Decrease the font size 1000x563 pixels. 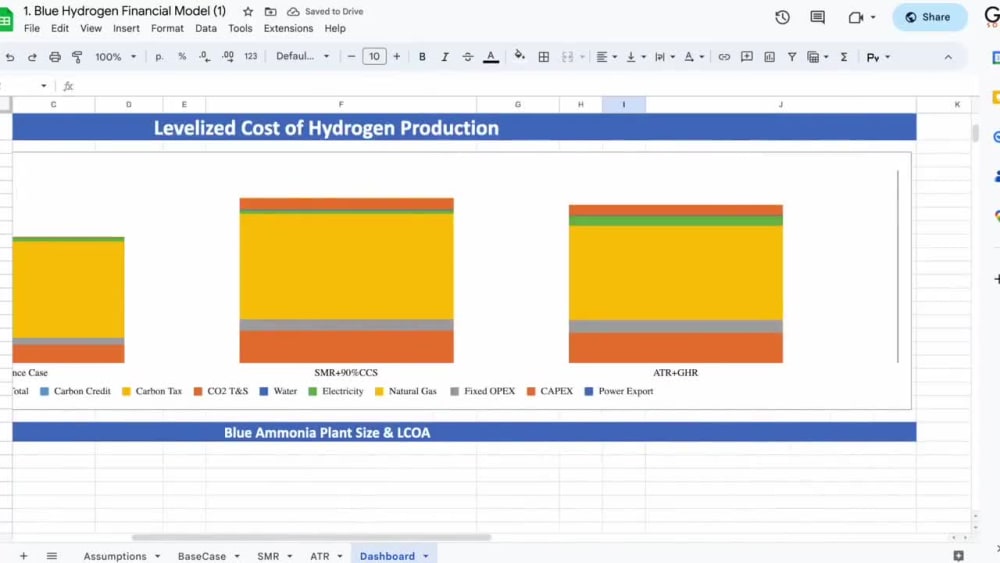click(x=351, y=57)
